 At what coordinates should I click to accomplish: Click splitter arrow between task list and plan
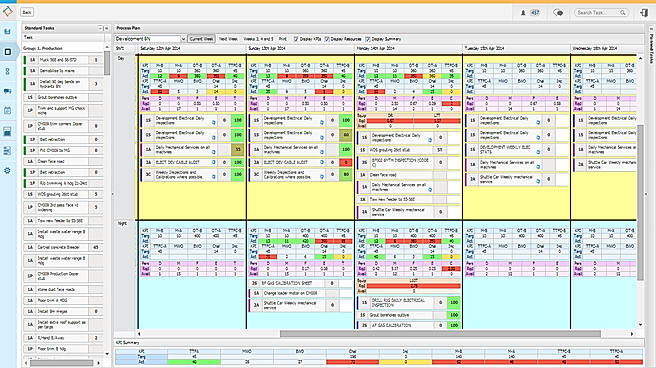112,194
